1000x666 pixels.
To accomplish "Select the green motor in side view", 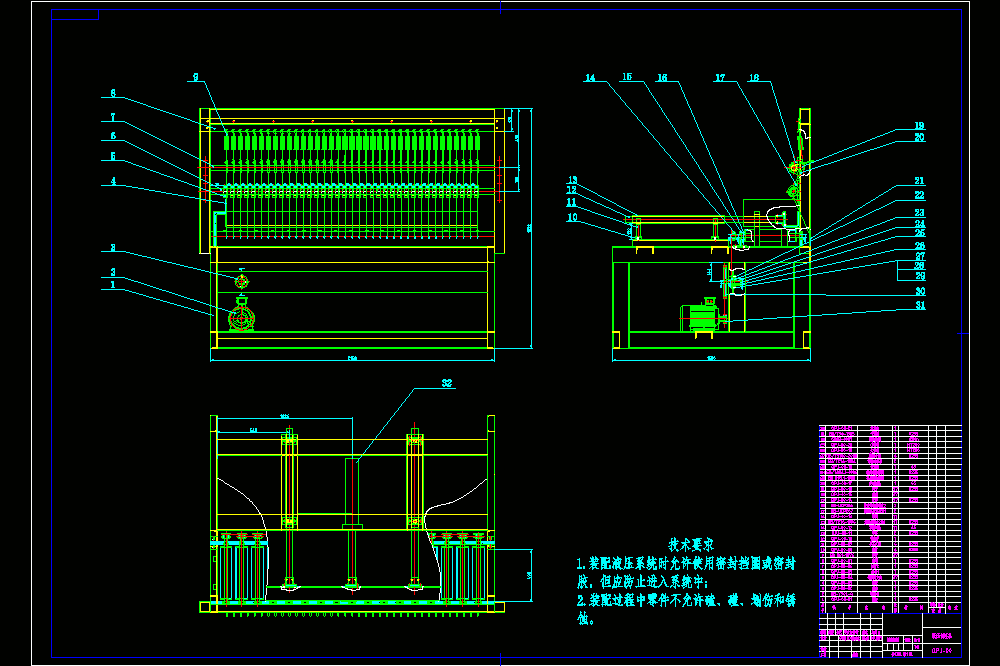I will (x=702, y=316).
